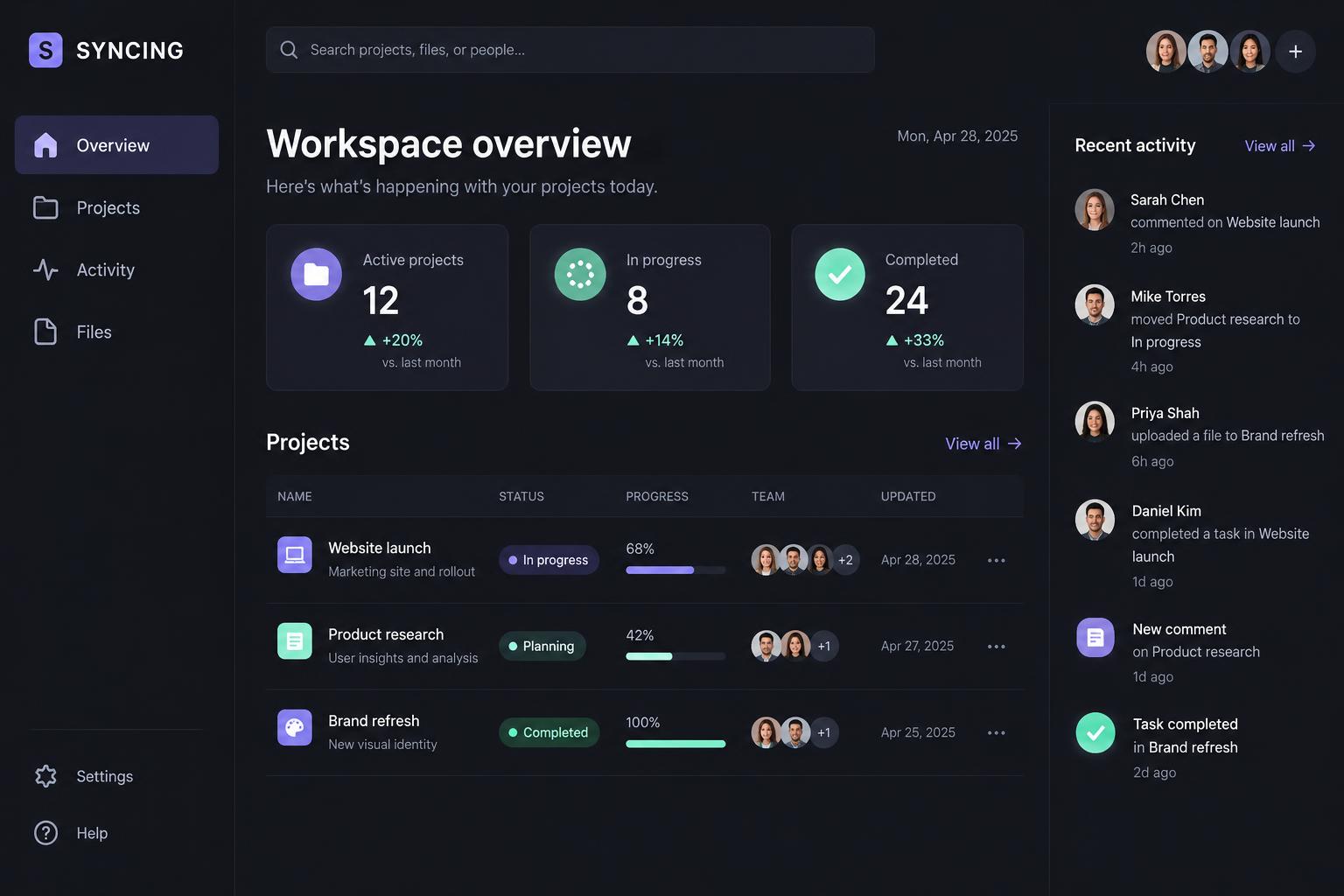Click the New comment activity icon

[1095, 638]
